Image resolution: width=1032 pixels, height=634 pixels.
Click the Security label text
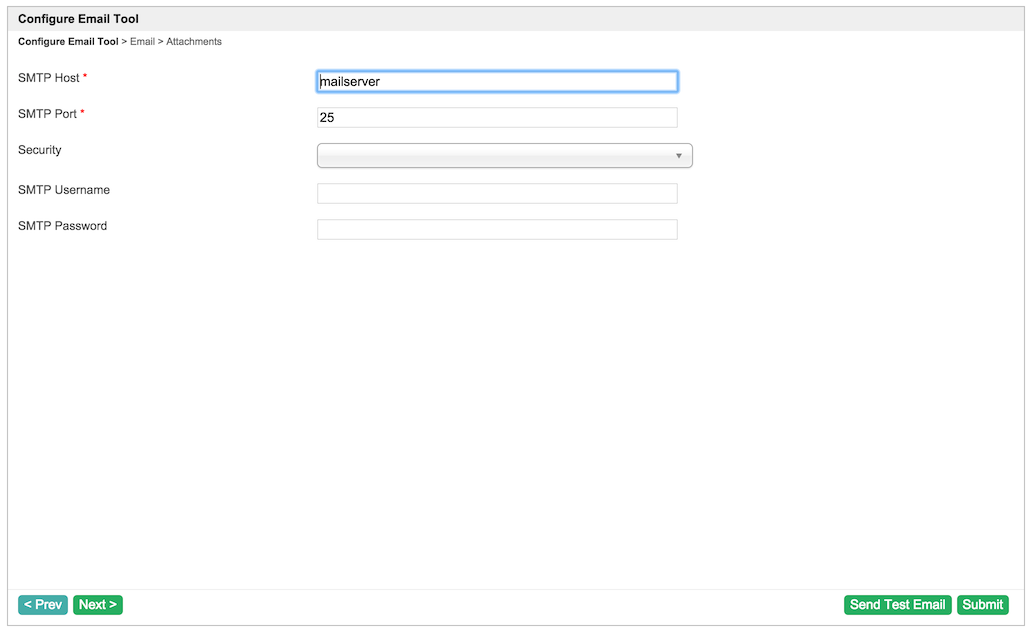point(40,150)
